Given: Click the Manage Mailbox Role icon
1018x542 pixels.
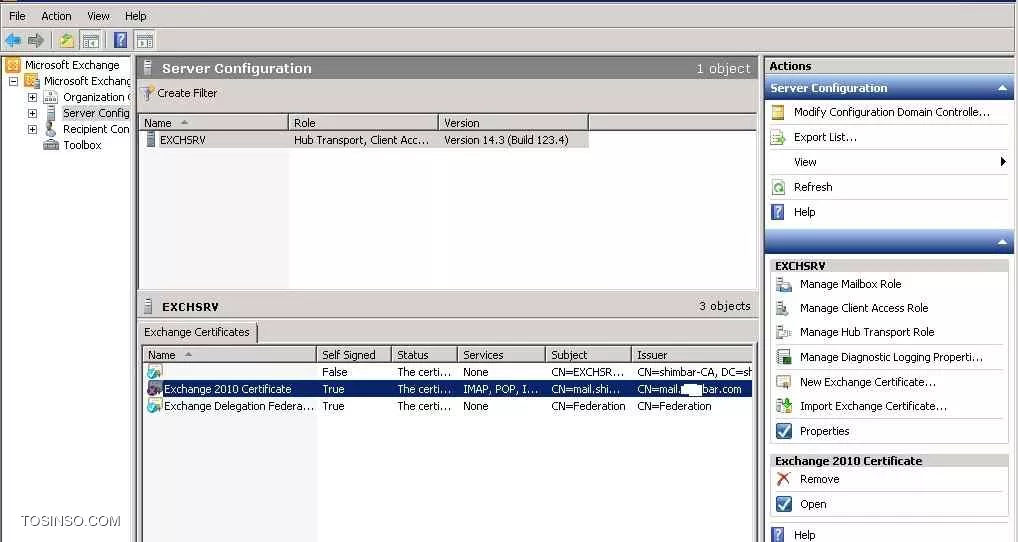Looking at the screenshot, I should pos(784,284).
